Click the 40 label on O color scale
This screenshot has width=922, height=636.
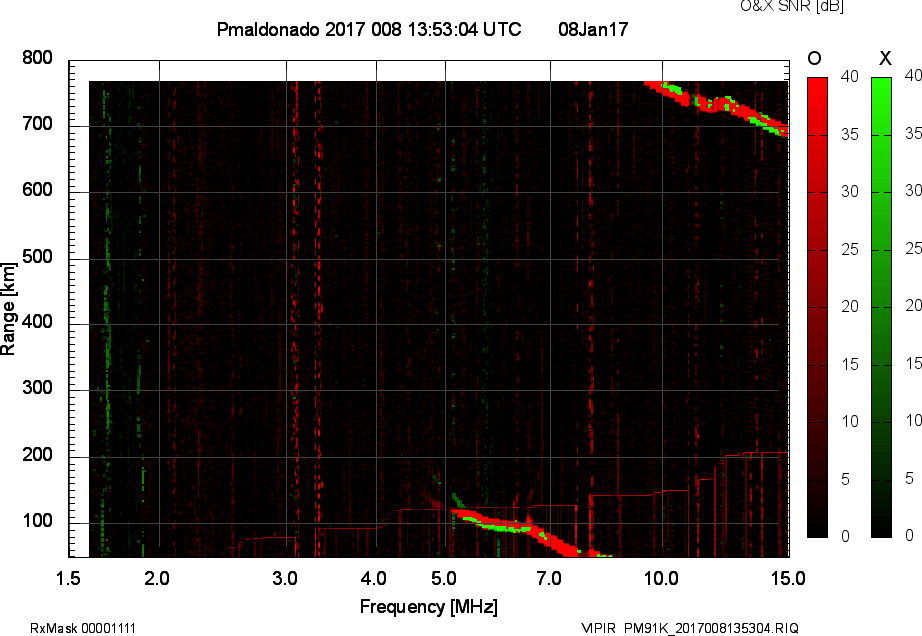pos(850,76)
